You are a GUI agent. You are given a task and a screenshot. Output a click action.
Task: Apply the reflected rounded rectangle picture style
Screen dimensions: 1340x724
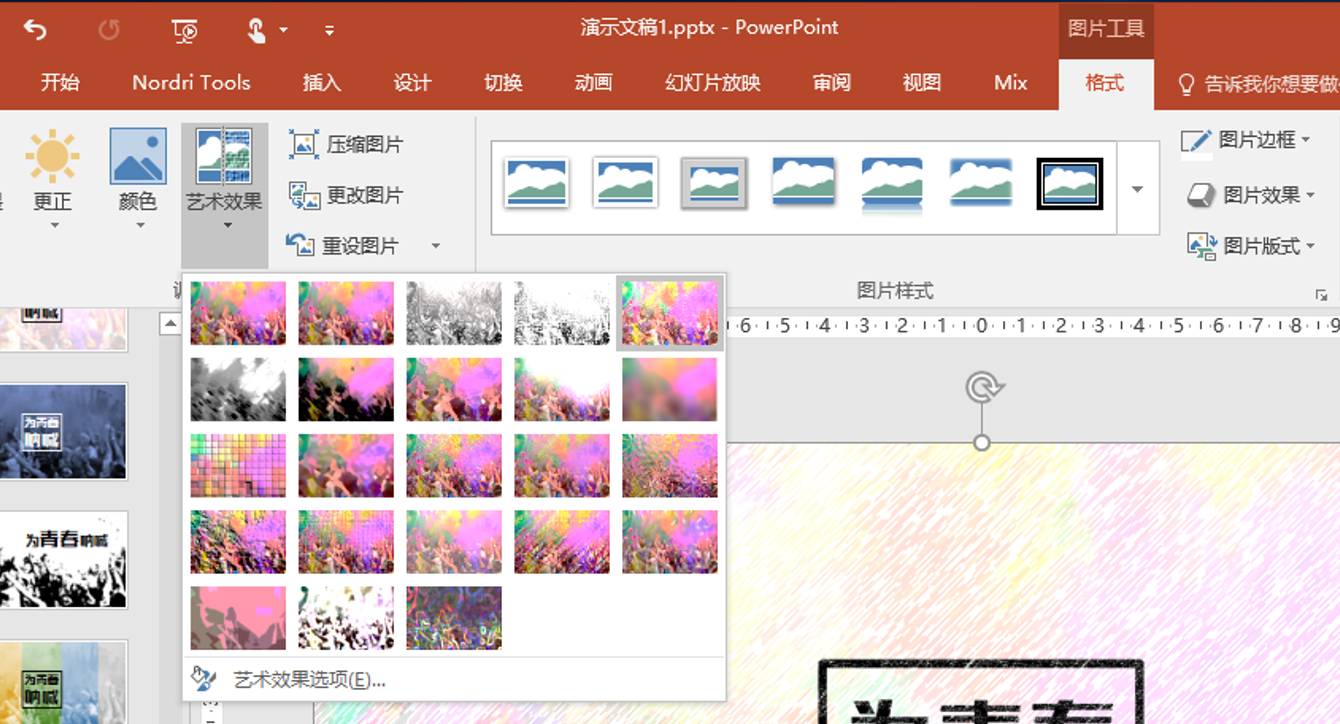[892, 183]
